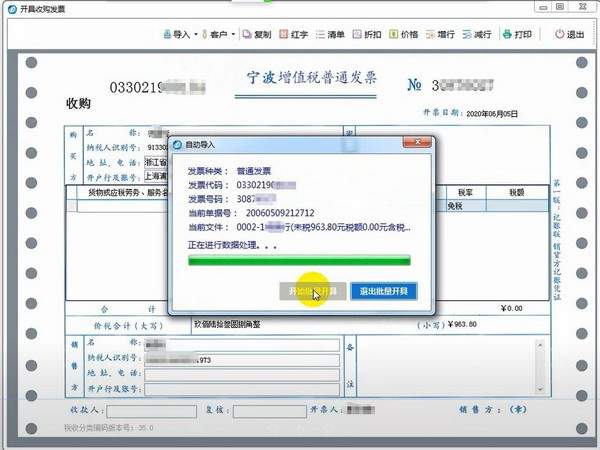
Task: Click the 退出 (Exit) toolbar button
Action: (569, 34)
